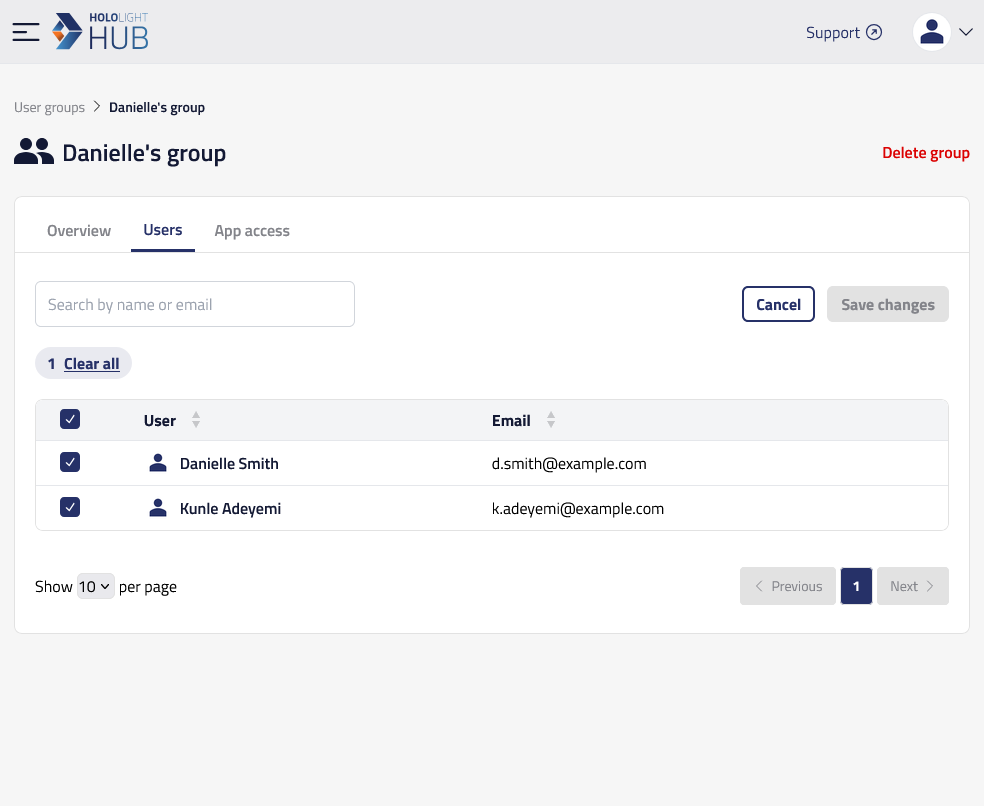This screenshot has height=806, width=984.
Task: Go to the Previous page
Action: coord(788,586)
